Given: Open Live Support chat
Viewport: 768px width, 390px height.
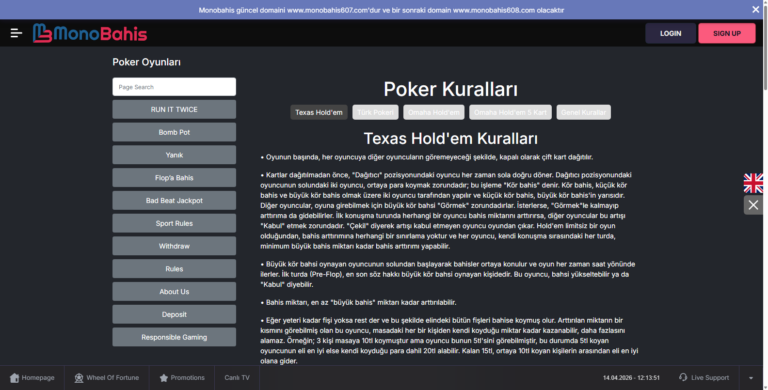Looking at the screenshot, I should tap(704, 377).
